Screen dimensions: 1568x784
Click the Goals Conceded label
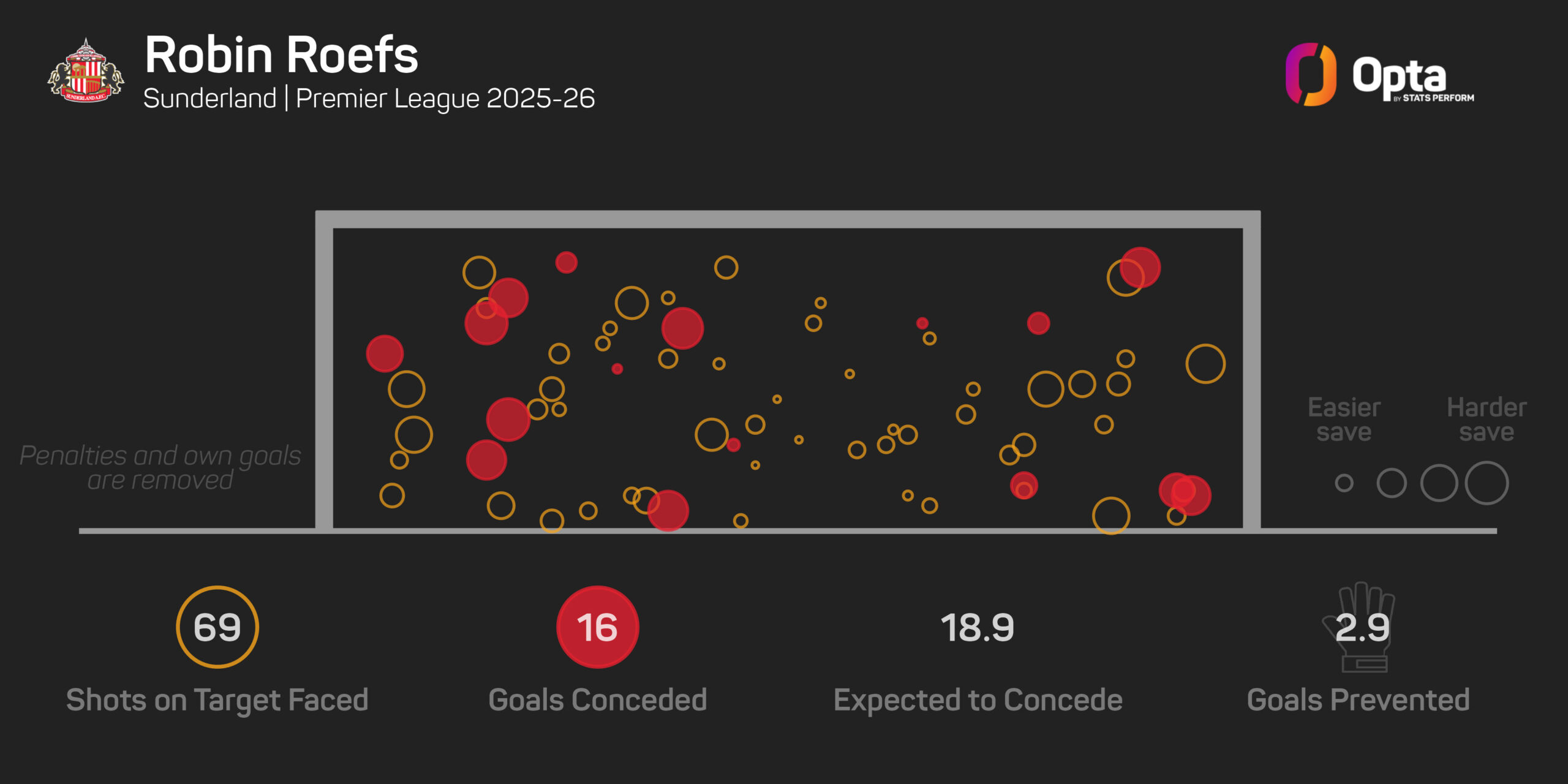coord(597,700)
